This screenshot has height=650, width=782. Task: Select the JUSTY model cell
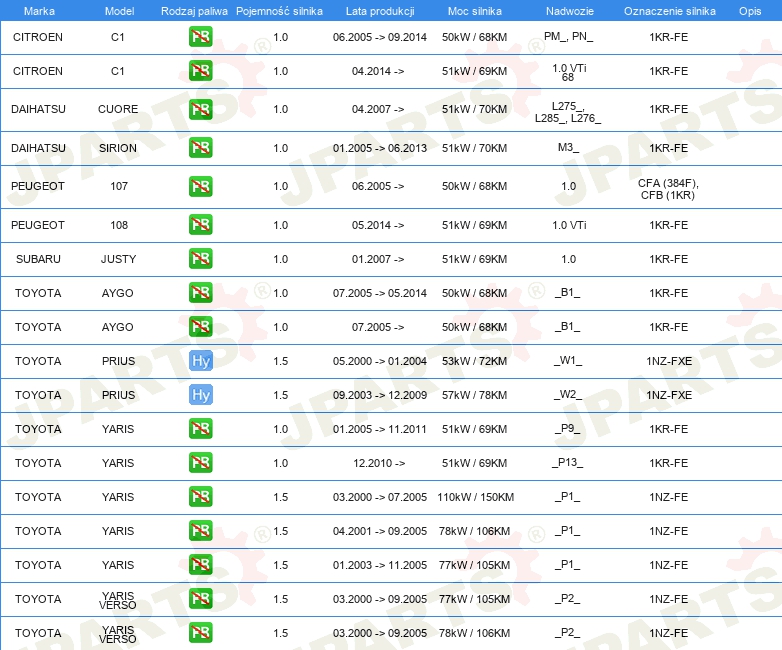pyautogui.click(x=118, y=259)
